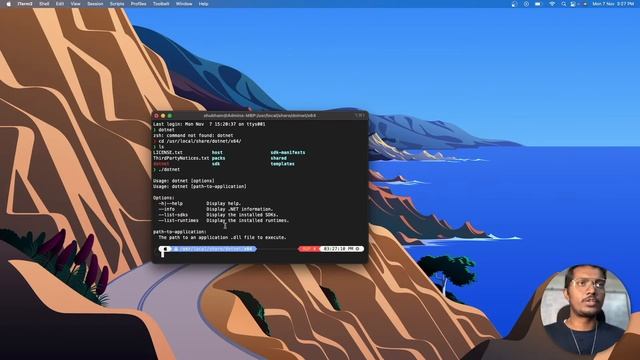
Task: Open the Session menu
Action: pos(95,4)
